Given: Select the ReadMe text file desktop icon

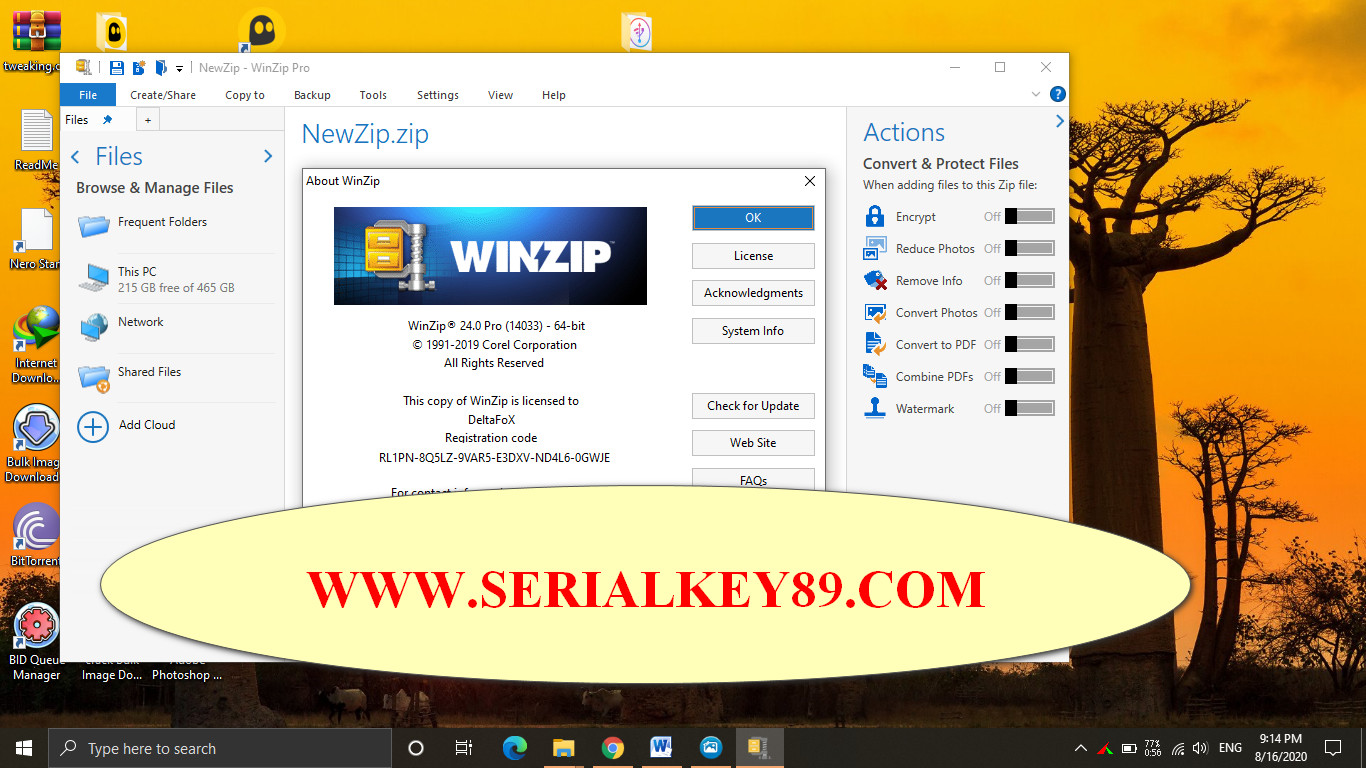Looking at the screenshot, I should [x=36, y=140].
